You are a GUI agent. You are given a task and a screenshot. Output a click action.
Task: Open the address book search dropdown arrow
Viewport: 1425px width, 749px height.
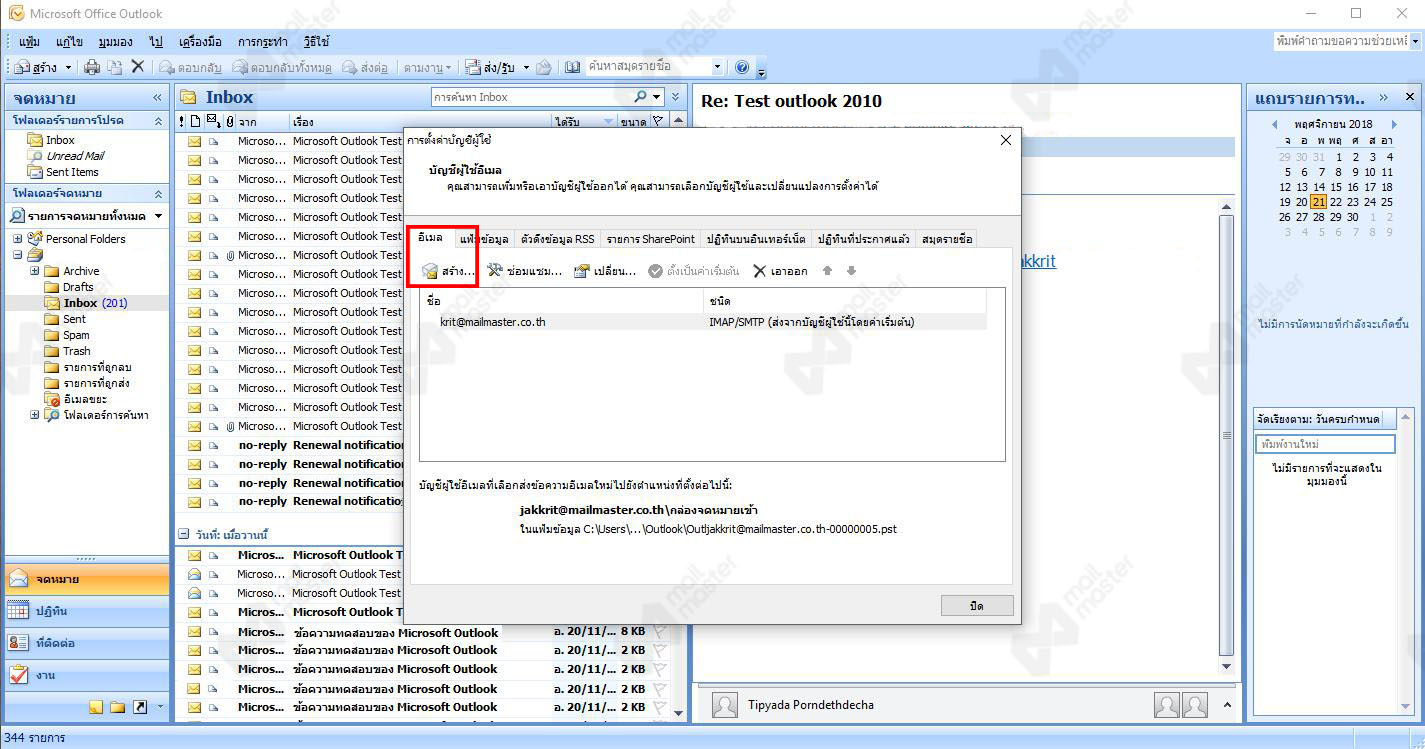(717, 67)
